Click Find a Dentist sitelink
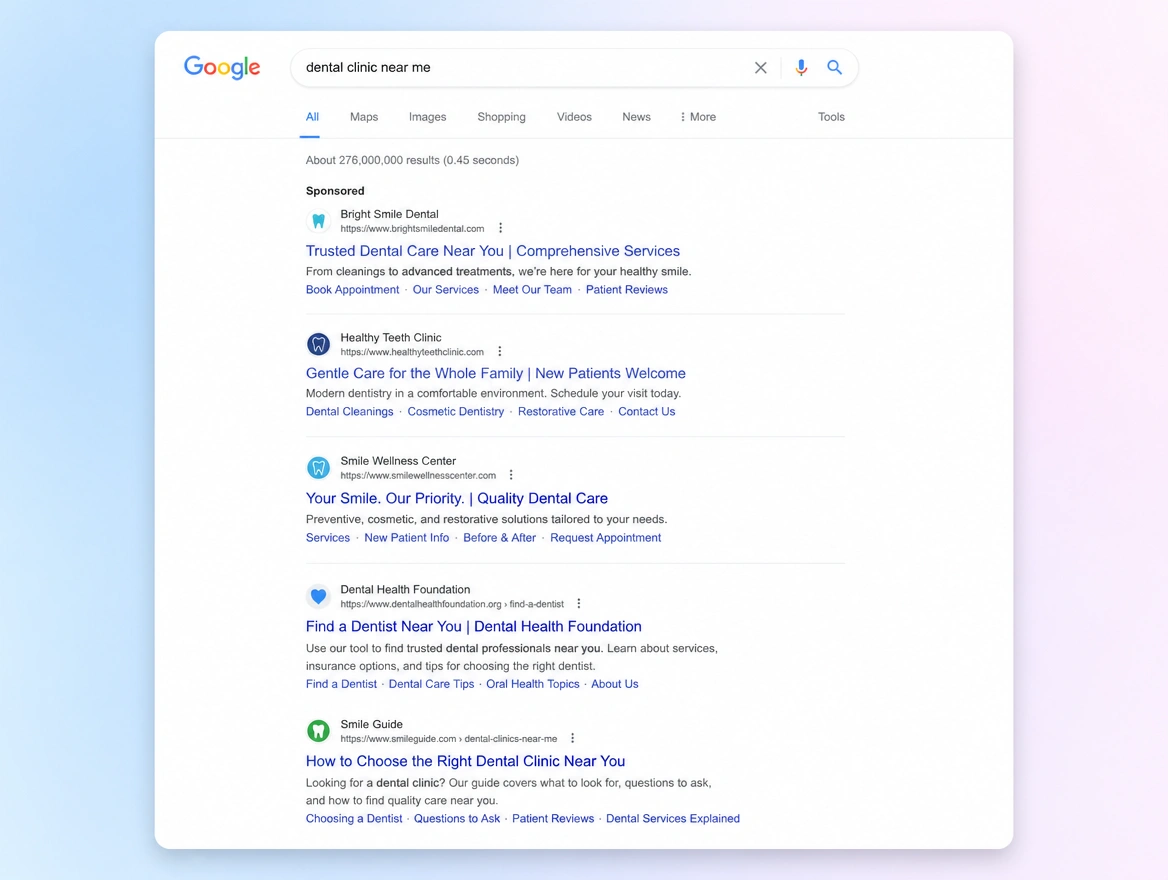This screenshot has width=1168, height=880. tap(341, 684)
